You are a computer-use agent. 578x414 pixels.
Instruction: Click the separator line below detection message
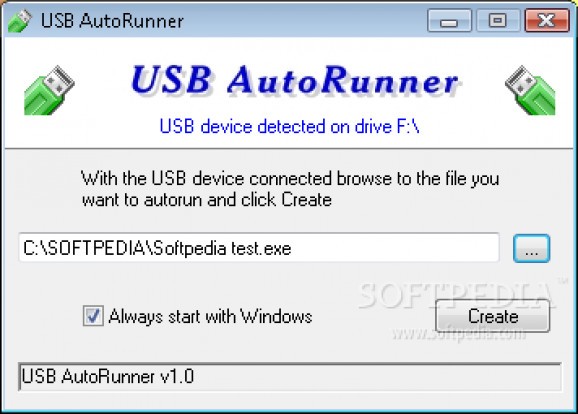[x=289, y=149]
